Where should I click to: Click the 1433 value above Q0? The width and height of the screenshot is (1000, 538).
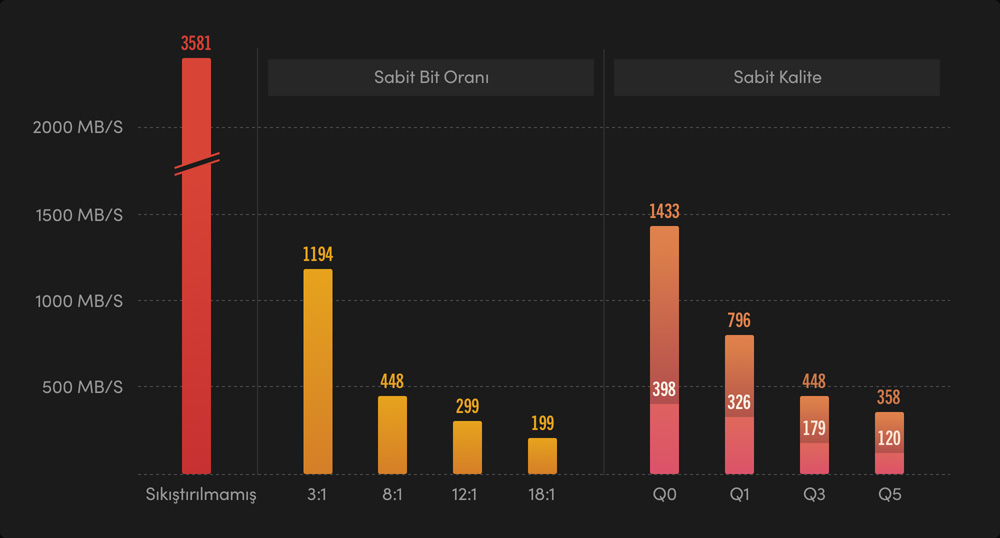coord(664,211)
